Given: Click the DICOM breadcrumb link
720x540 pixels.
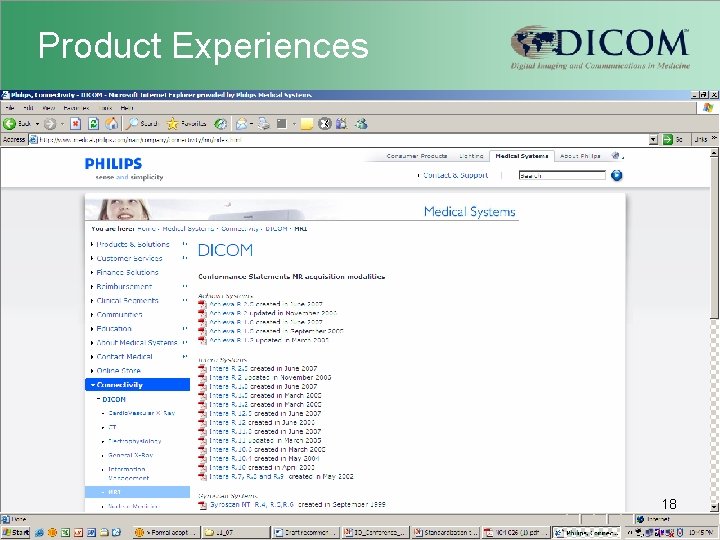Looking at the screenshot, I should pos(276,228).
